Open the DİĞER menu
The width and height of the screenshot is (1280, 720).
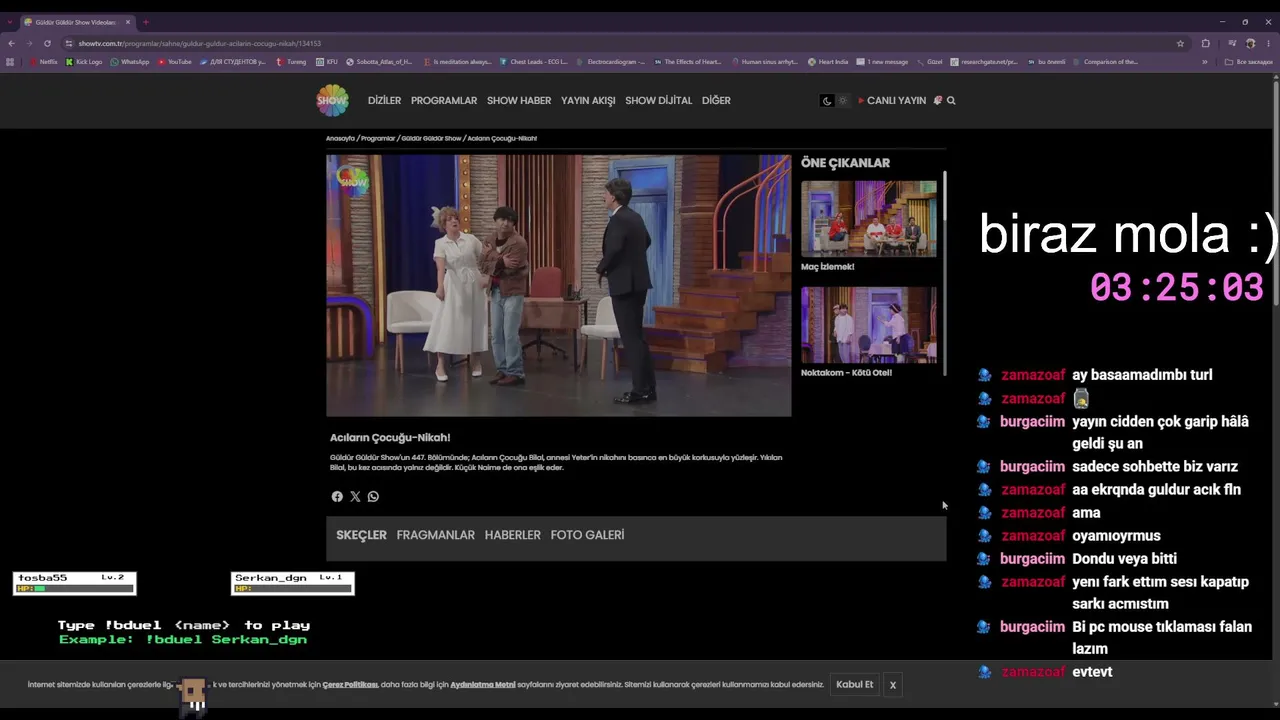click(x=716, y=101)
